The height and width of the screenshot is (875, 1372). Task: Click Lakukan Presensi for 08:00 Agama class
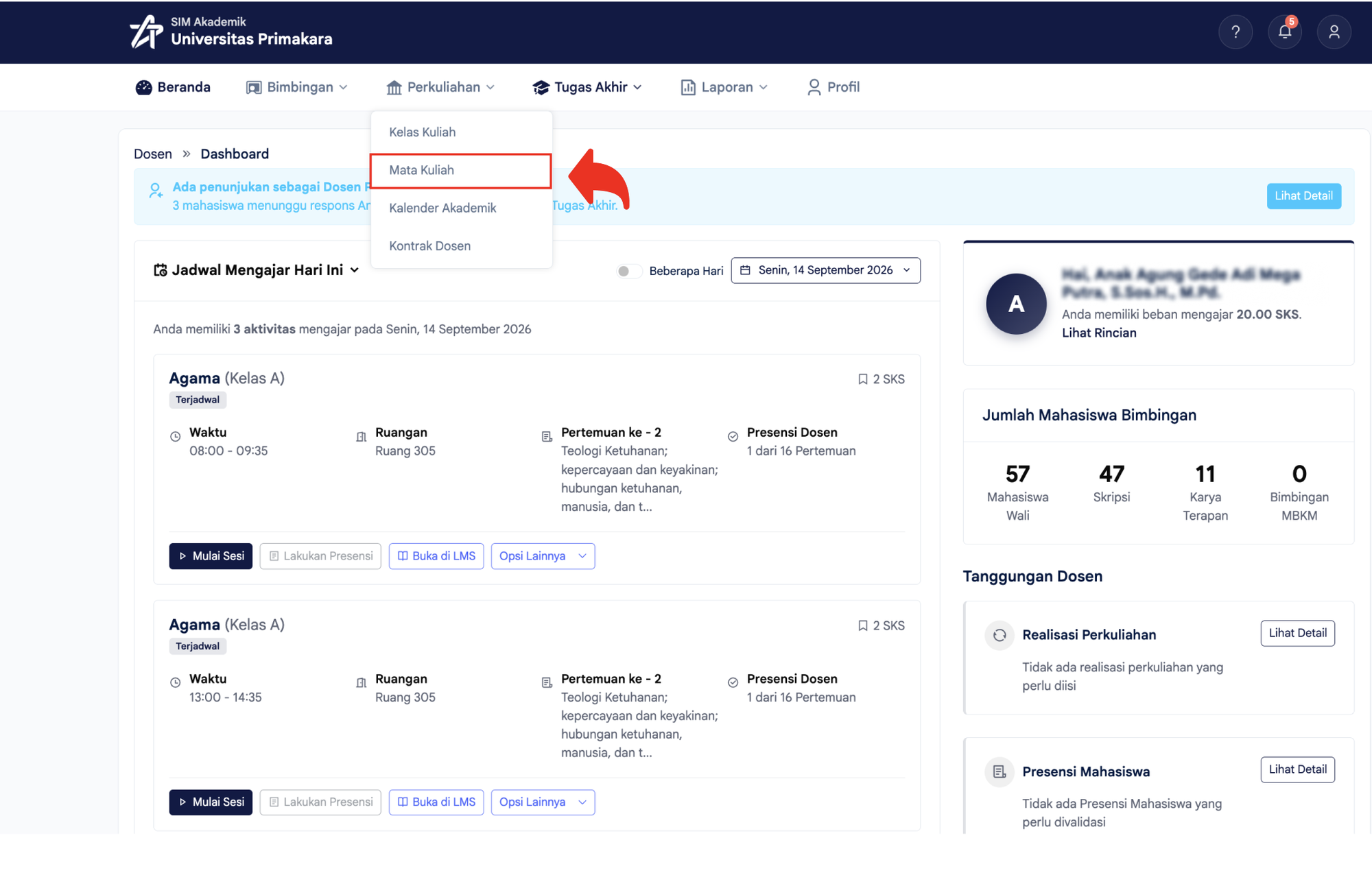tap(320, 556)
